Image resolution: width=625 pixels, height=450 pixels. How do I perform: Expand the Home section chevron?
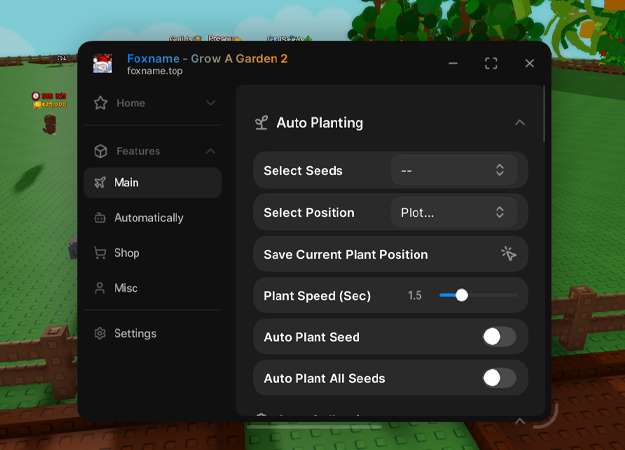click(210, 103)
